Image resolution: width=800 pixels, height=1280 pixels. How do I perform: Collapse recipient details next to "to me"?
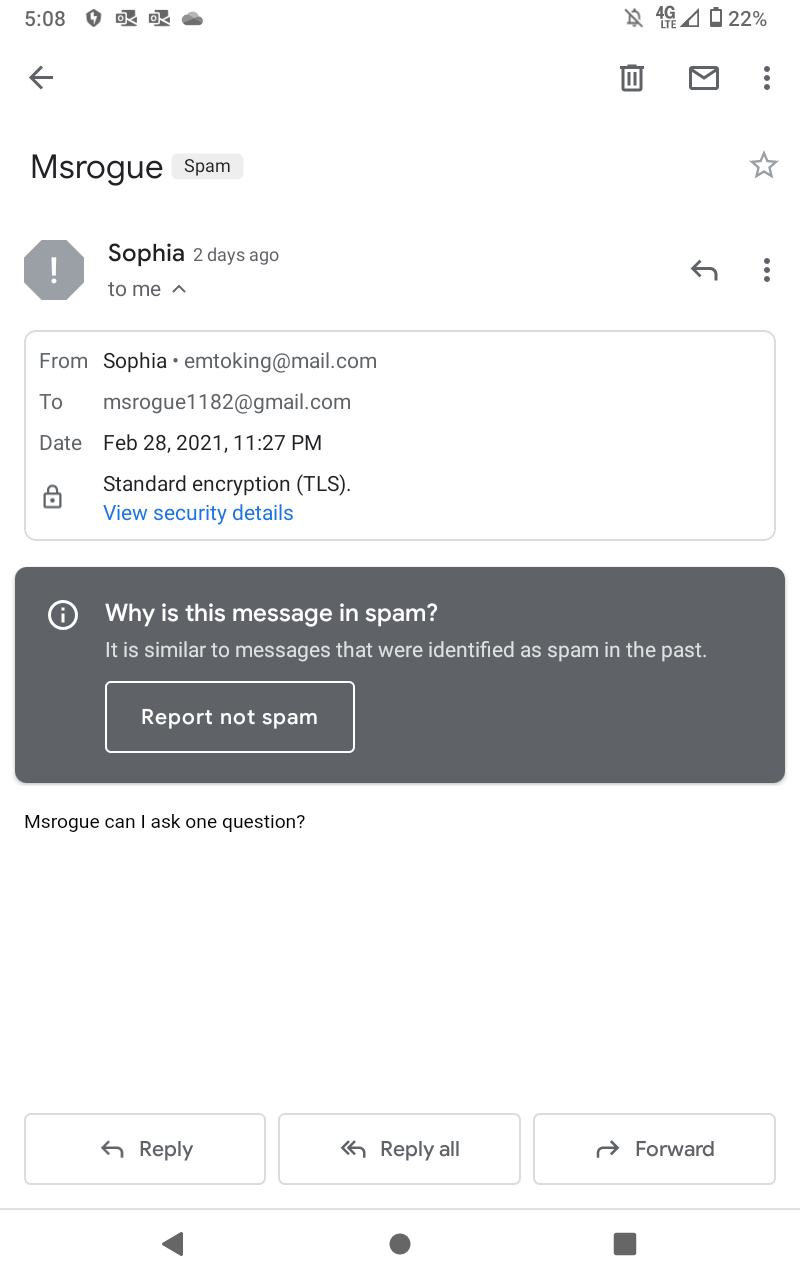[179, 289]
